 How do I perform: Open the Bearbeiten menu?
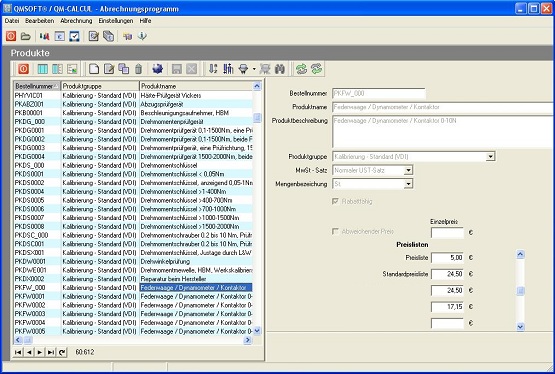(40, 21)
